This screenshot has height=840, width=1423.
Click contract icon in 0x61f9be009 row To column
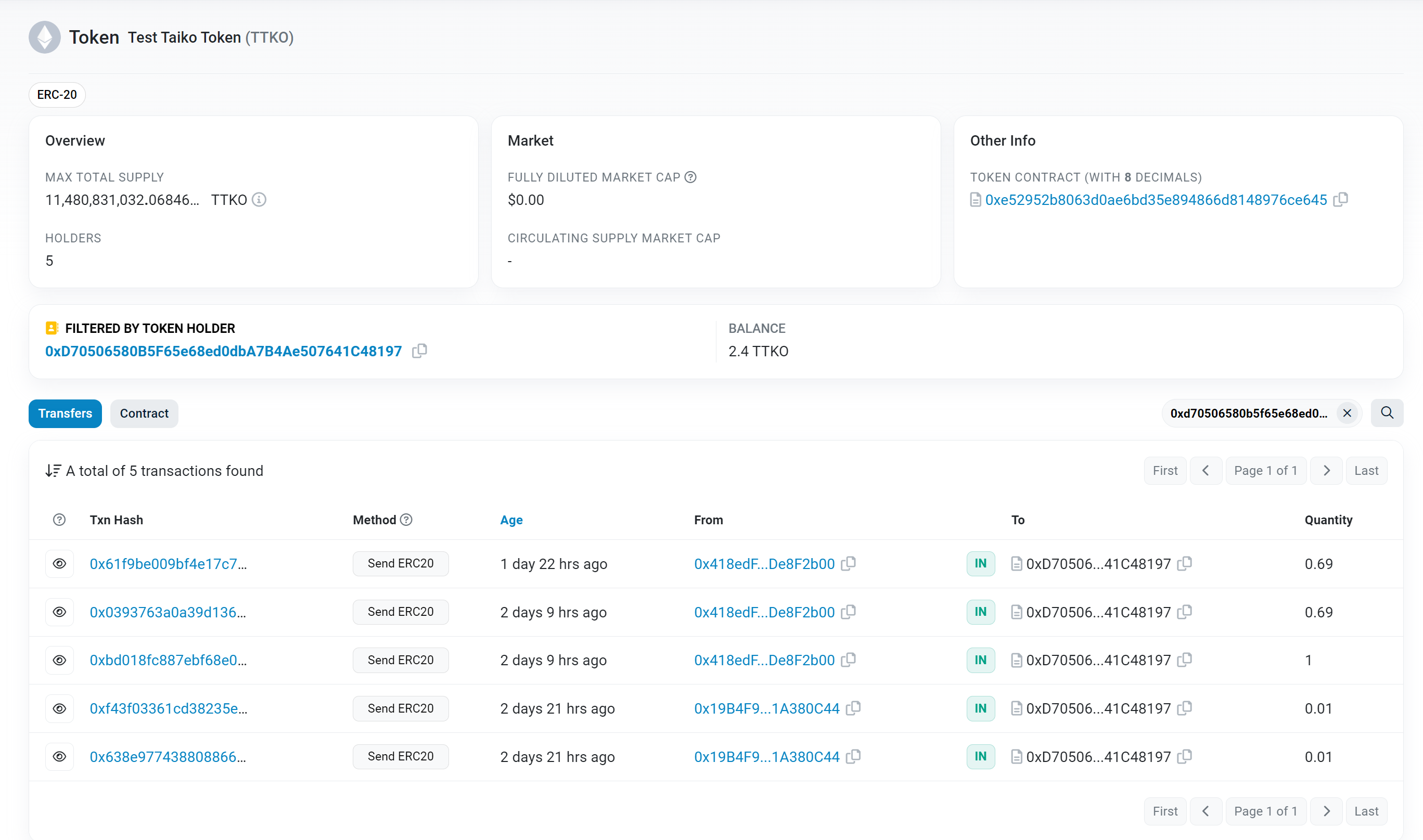[1017, 564]
